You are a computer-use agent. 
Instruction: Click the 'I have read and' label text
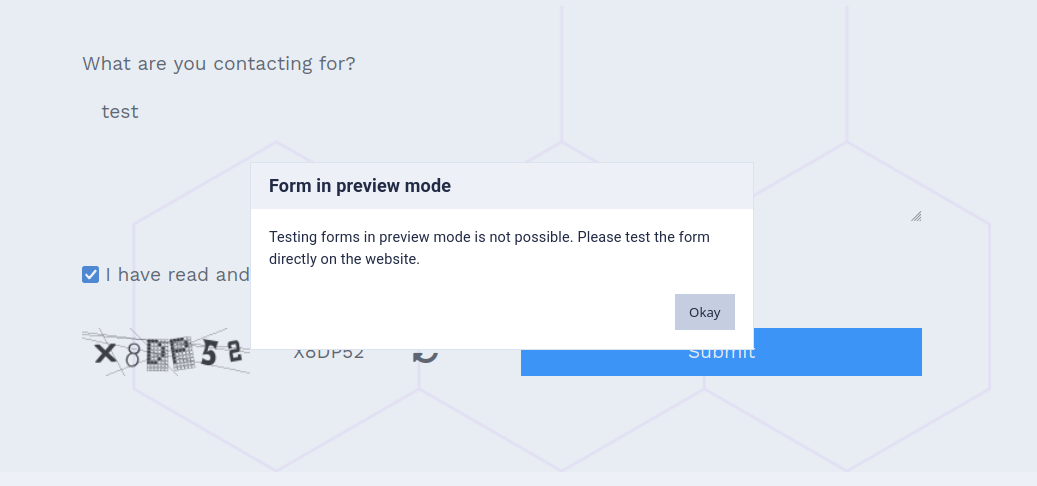click(x=177, y=274)
